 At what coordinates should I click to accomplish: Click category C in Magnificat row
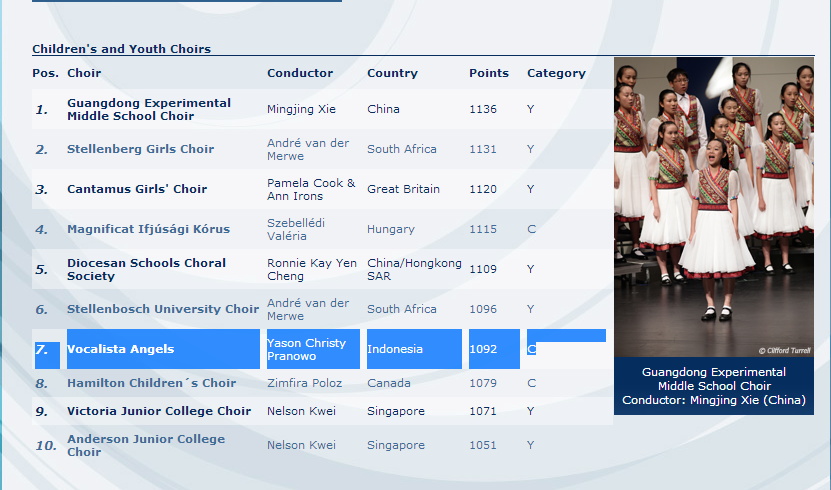532,229
